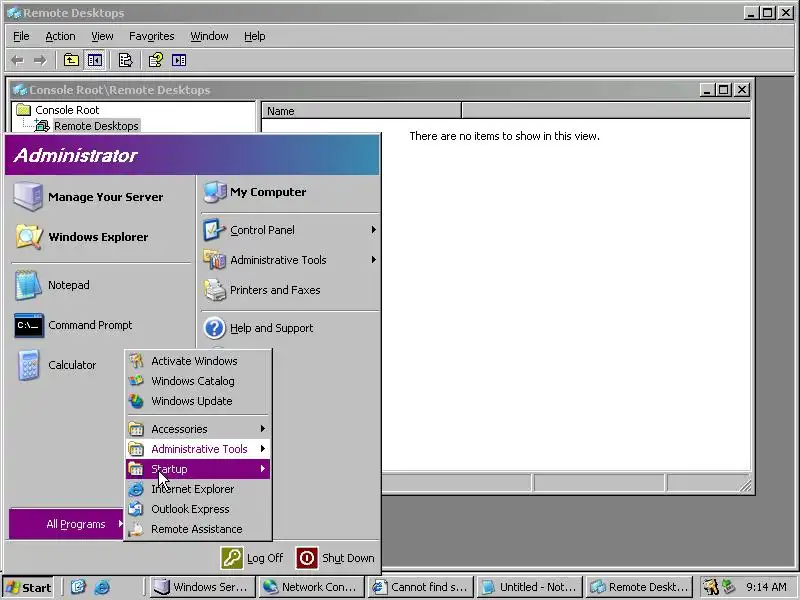
Task: Click the taskbar clock showing 9:14 AM
Action: [x=766, y=587]
